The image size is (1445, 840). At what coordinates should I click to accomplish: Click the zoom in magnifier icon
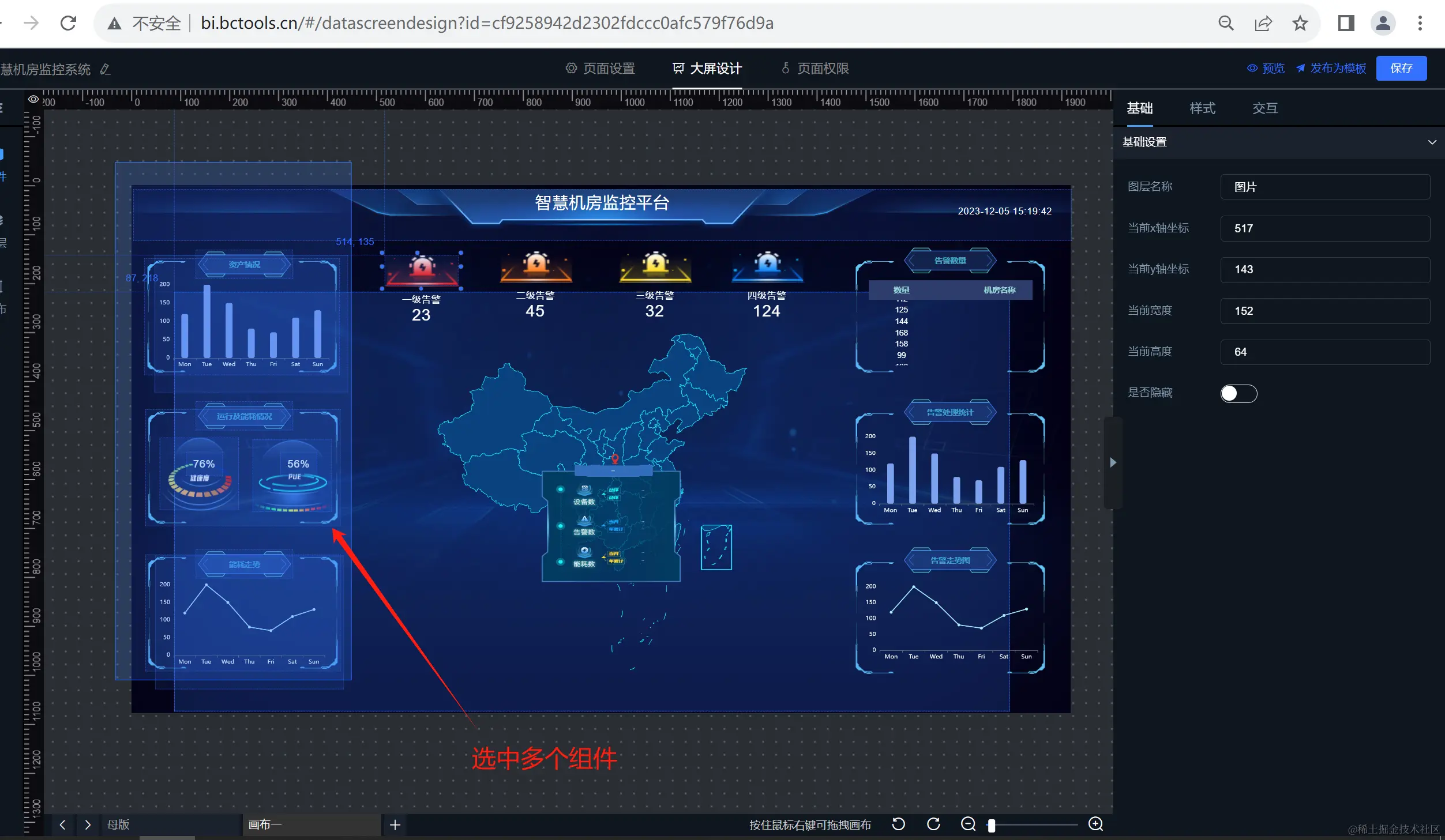tap(1095, 824)
